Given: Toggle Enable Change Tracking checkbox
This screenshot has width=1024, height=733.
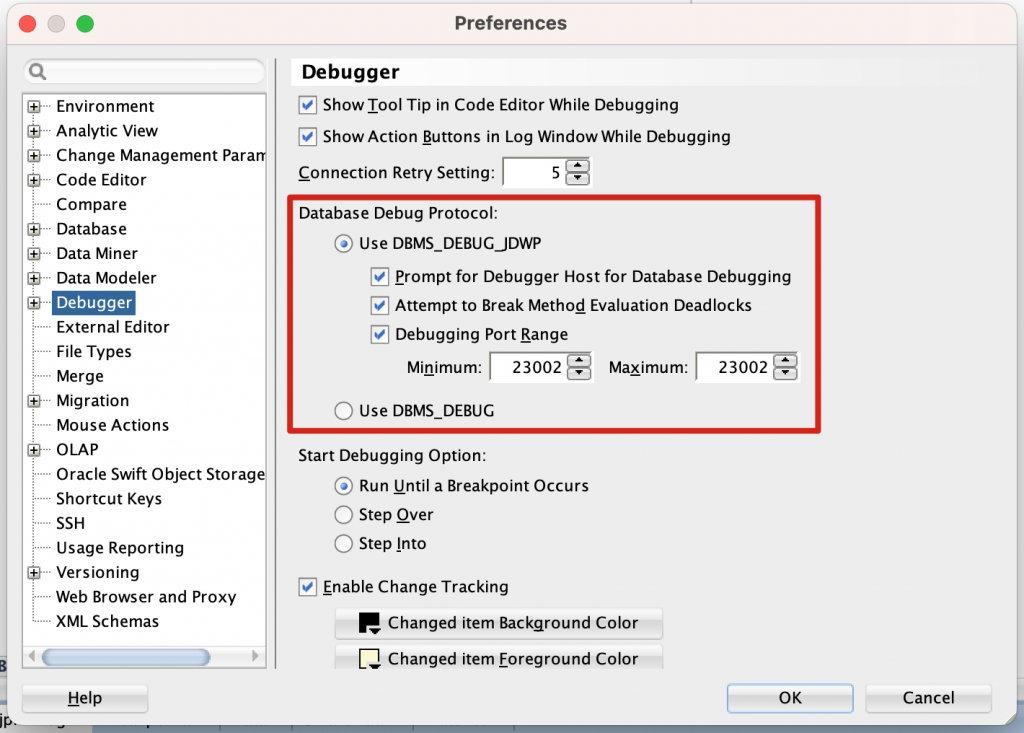Looking at the screenshot, I should click(x=308, y=587).
